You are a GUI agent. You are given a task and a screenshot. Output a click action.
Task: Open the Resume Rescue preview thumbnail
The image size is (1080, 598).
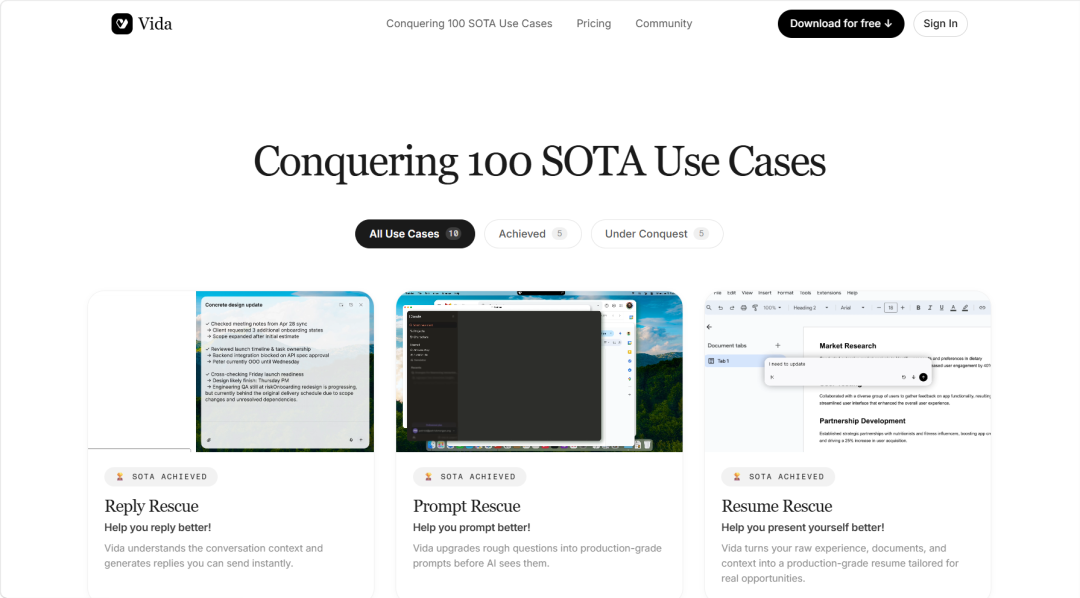[x=848, y=371]
